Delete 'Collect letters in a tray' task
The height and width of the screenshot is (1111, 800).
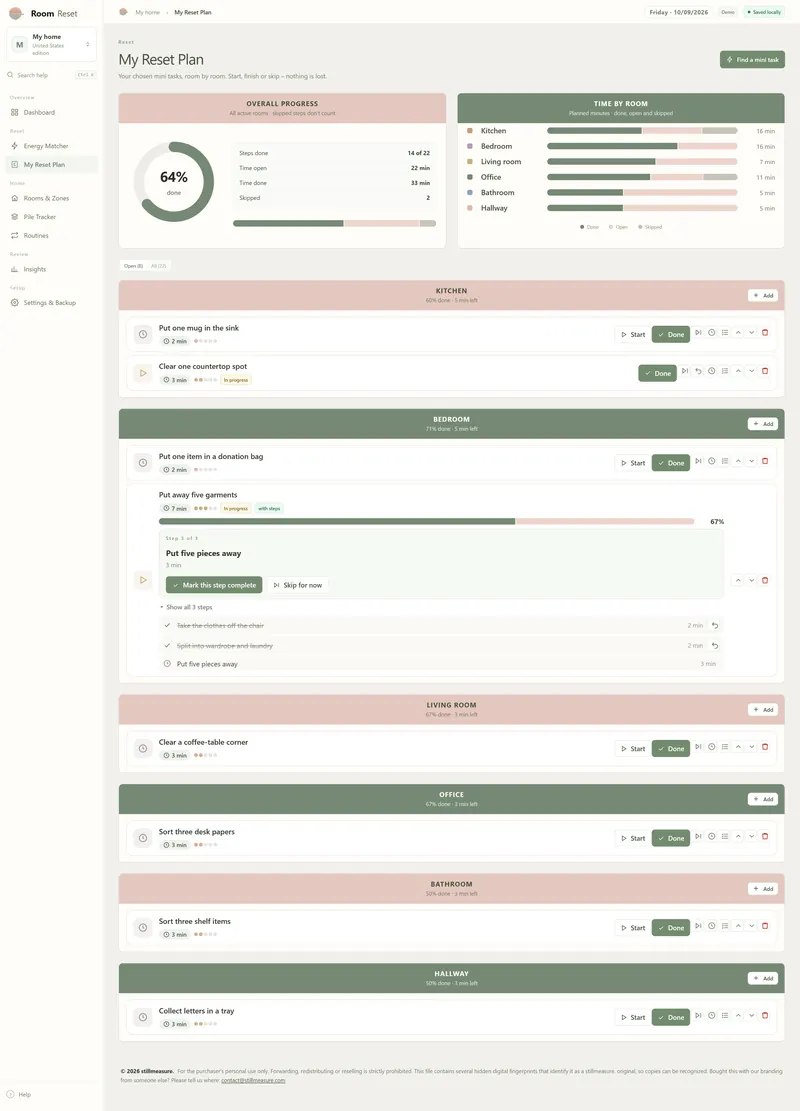765,1015
